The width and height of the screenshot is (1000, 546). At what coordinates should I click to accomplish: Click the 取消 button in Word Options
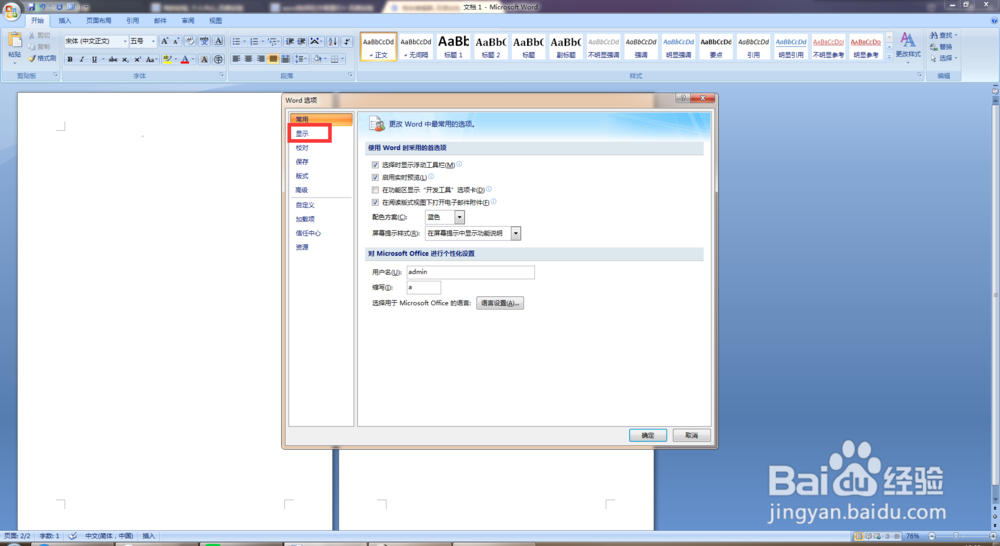coord(691,435)
